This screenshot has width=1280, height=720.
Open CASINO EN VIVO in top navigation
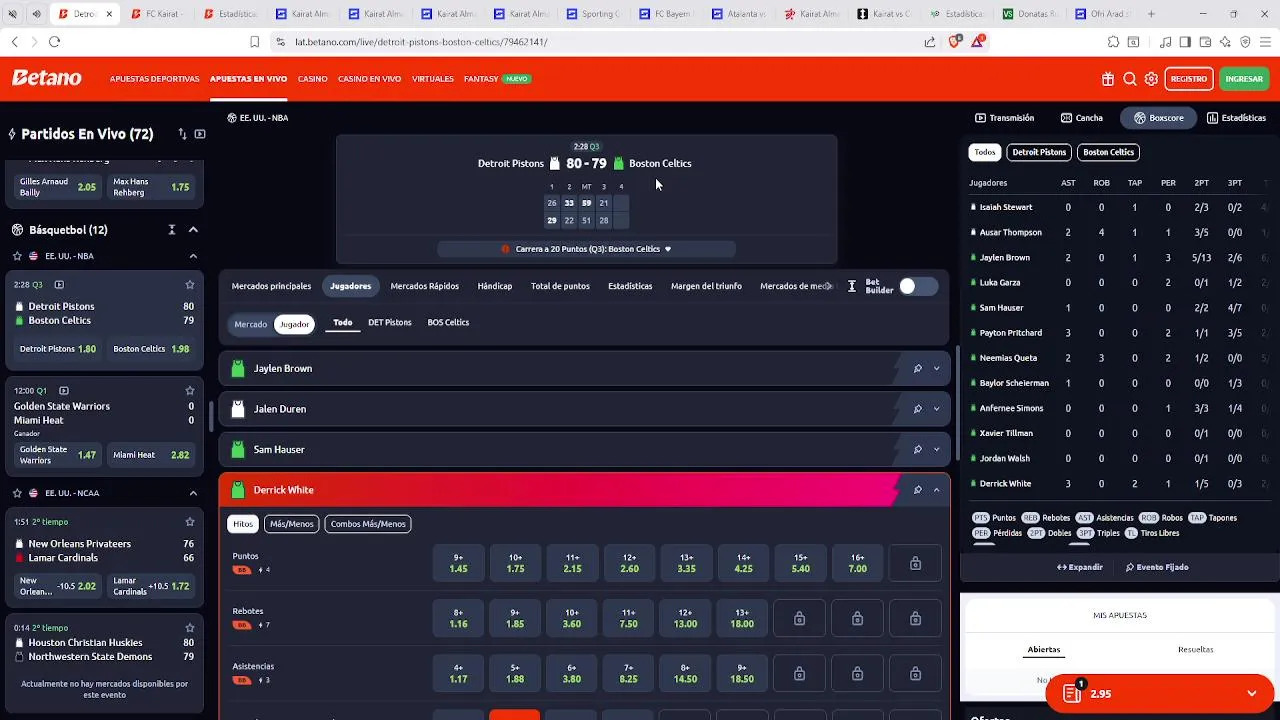(369, 79)
